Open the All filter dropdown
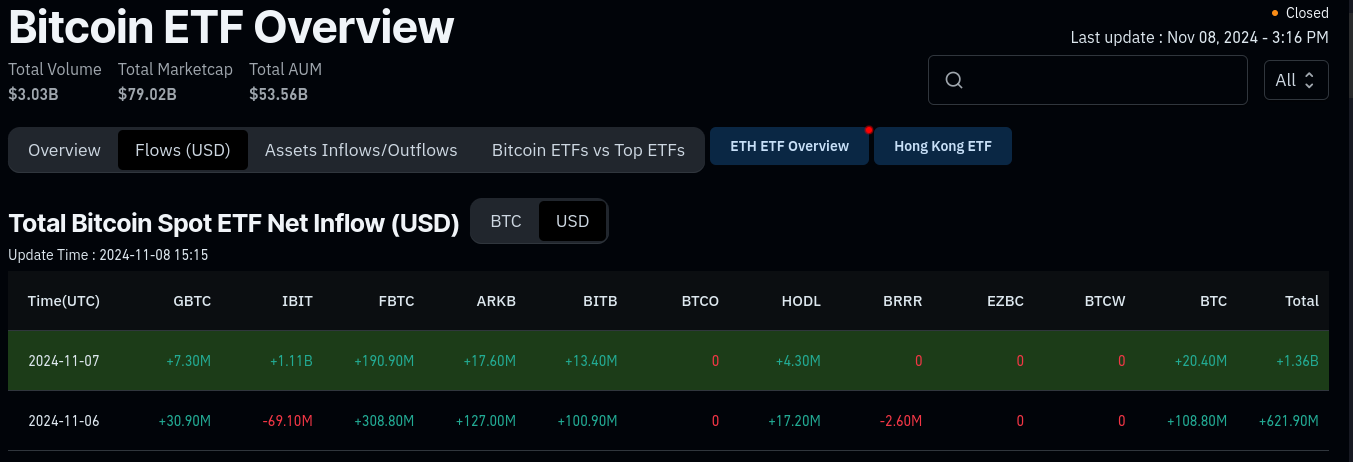The image size is (1353, 462). (1296, 80)
